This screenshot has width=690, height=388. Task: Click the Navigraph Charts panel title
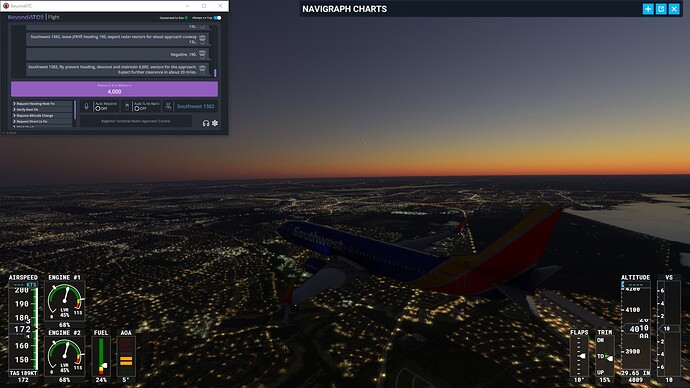click(345, 9)
